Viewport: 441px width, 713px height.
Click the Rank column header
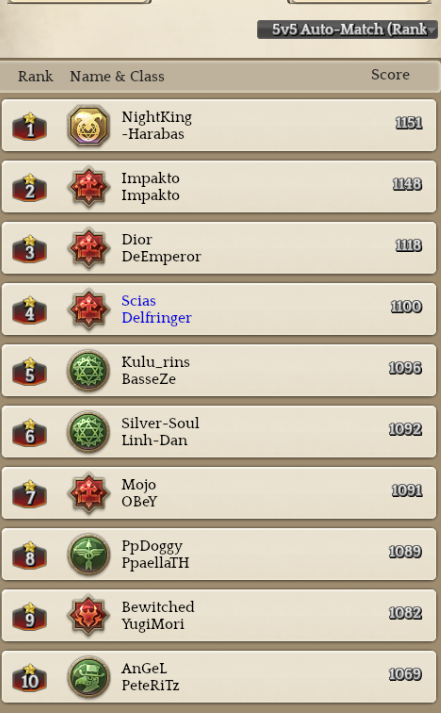(35, 76)
